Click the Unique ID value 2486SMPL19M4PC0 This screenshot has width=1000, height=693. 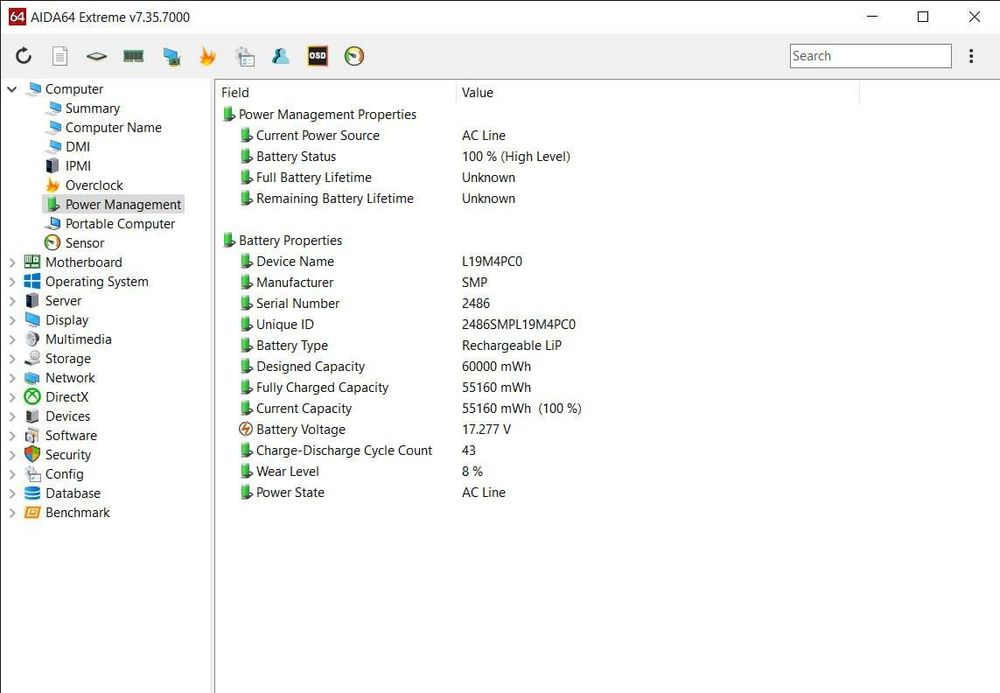[518, 325]
